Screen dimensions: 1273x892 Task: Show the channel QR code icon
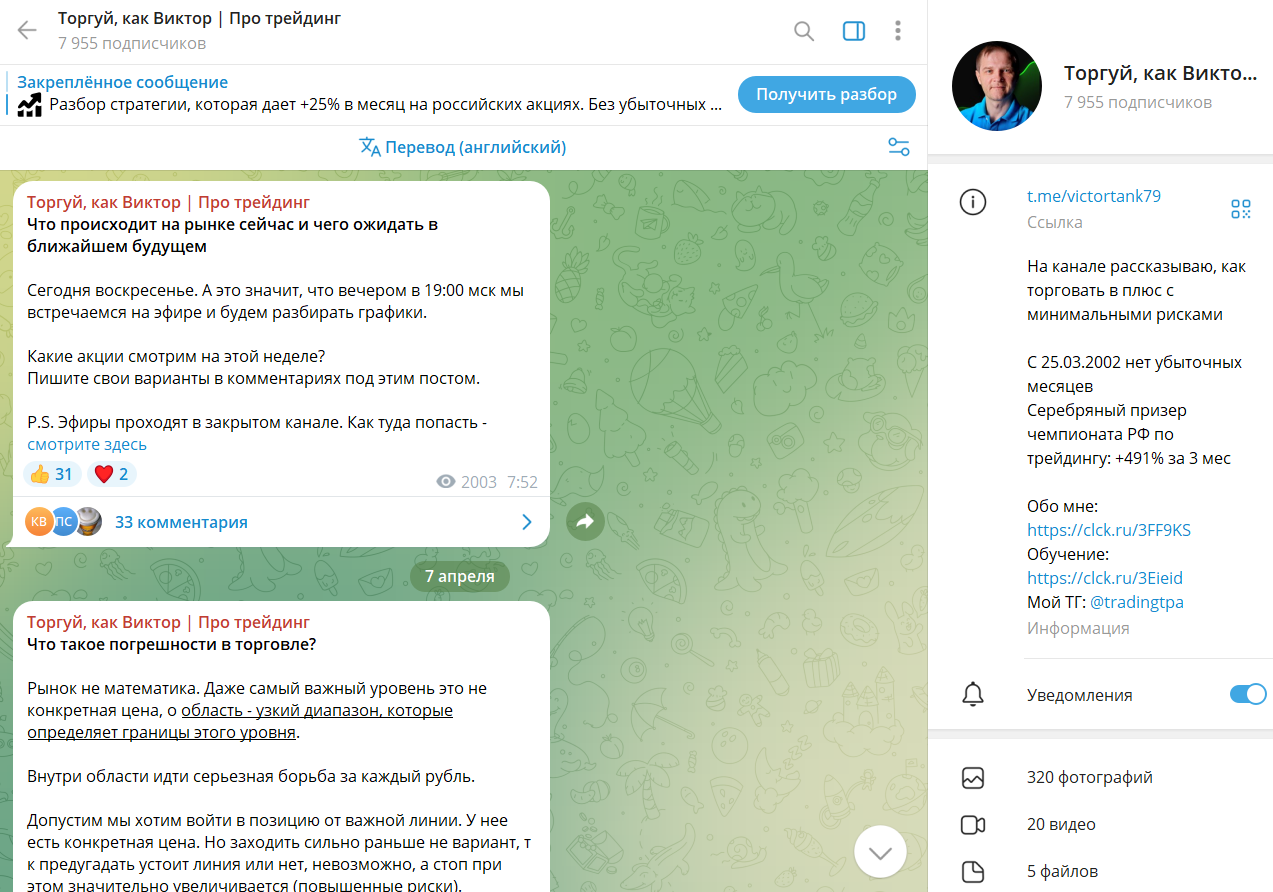click(1241, 209)
